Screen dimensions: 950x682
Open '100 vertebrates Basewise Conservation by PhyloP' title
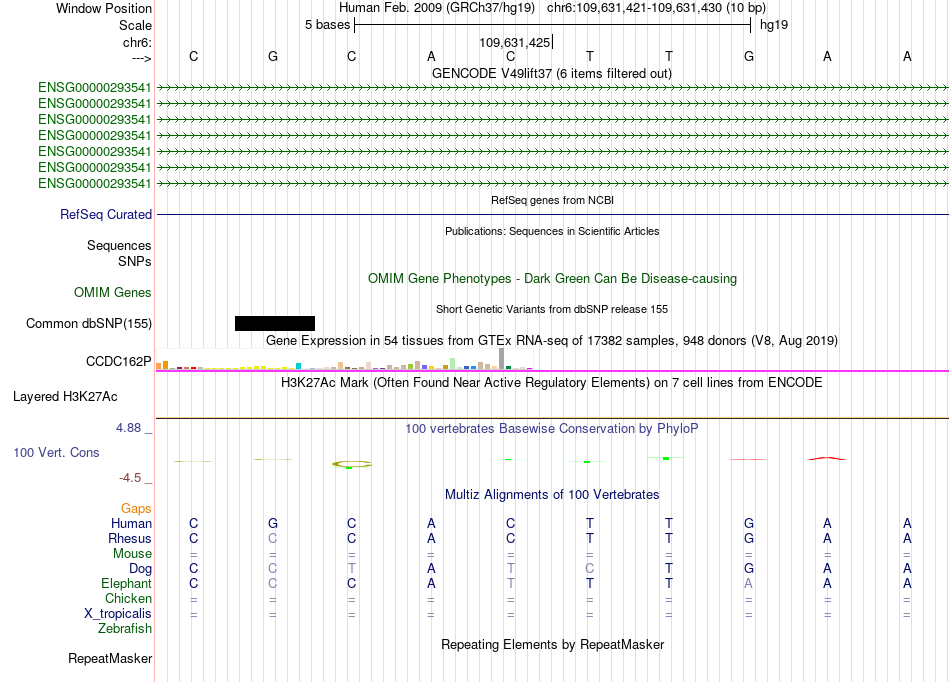552,429
